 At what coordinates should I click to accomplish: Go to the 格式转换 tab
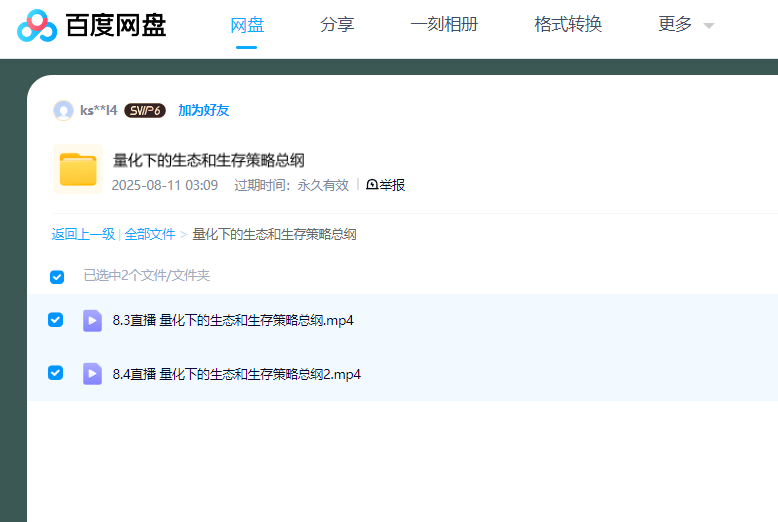click(568, 25)
